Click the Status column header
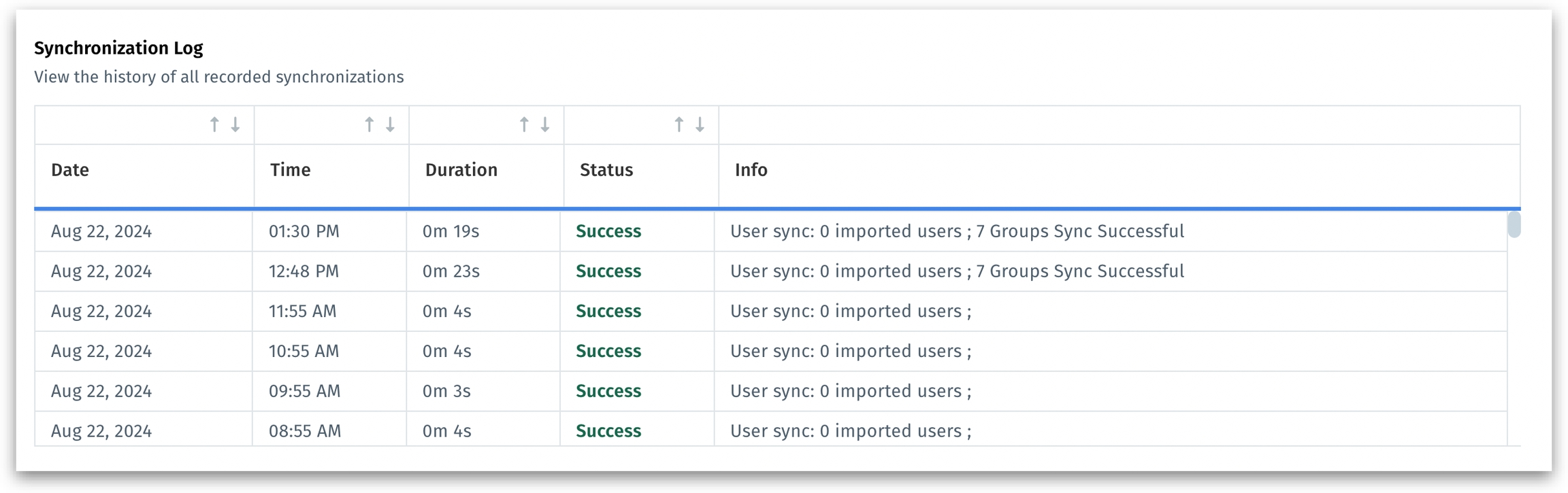This screenshot has height=493, width=1568. tap(606, 170)
